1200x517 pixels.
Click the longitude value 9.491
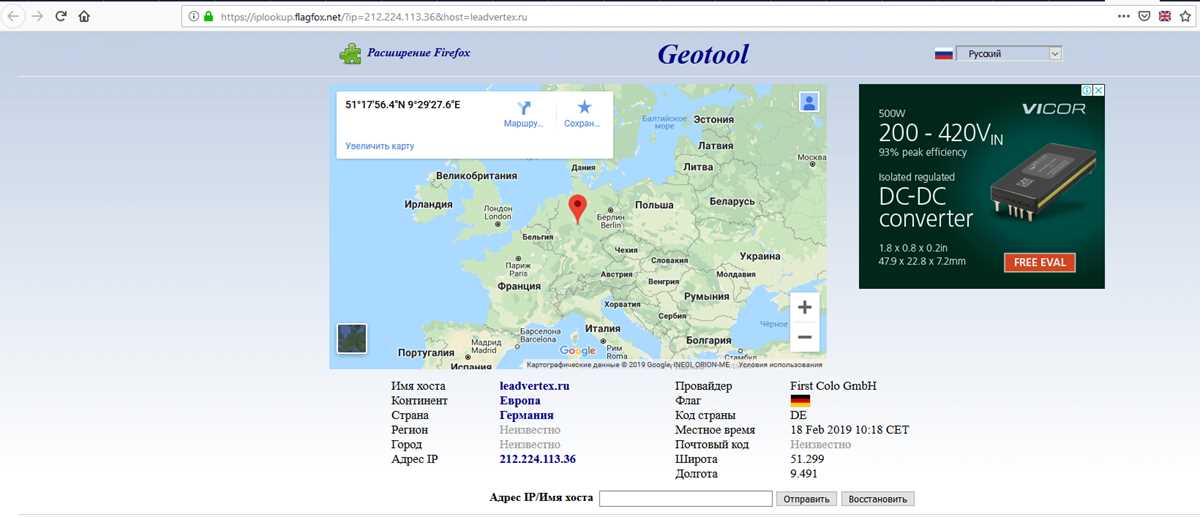tap(803, 473)
